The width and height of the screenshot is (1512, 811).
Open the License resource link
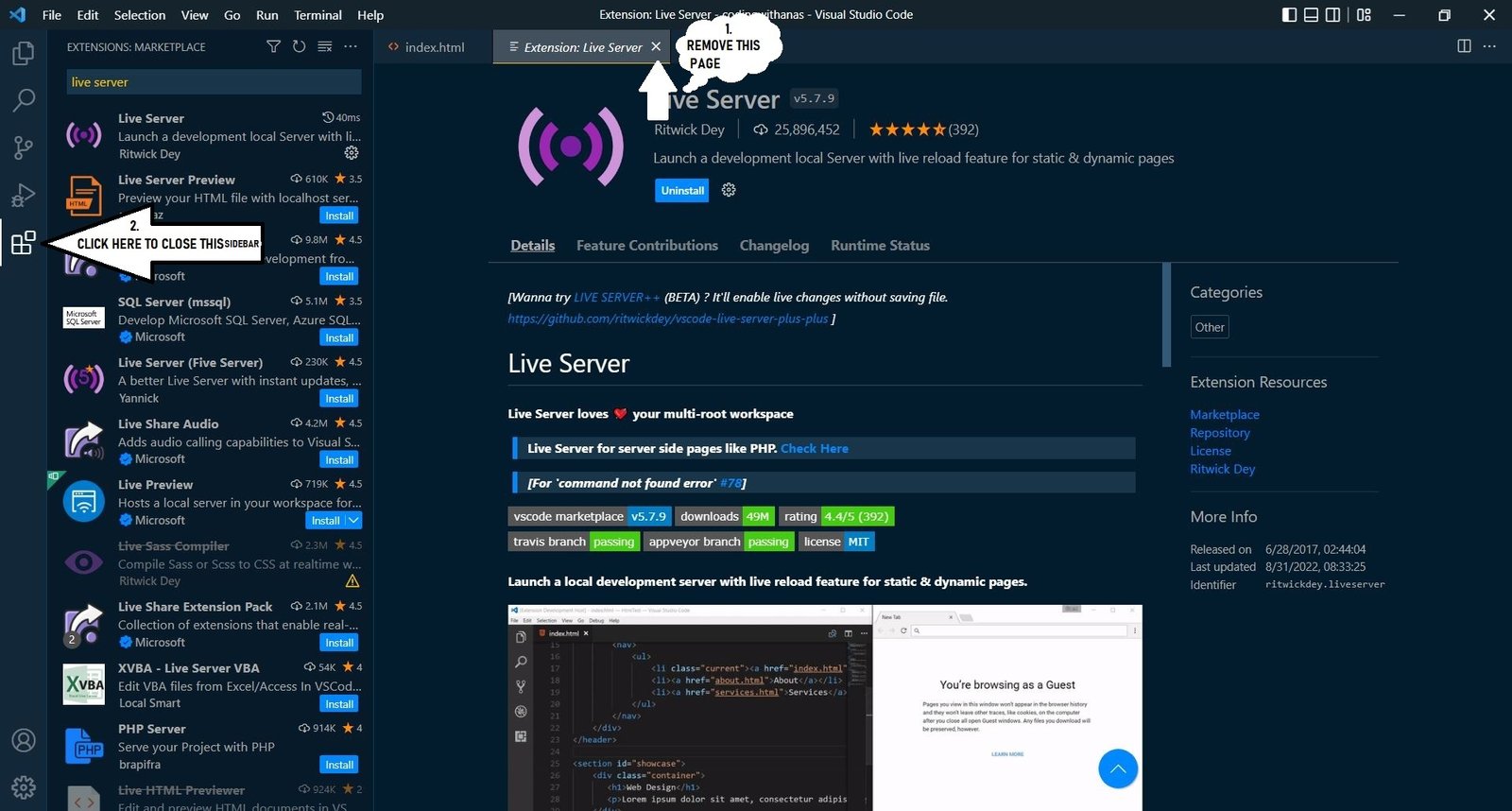click(x=1211, y=451)
